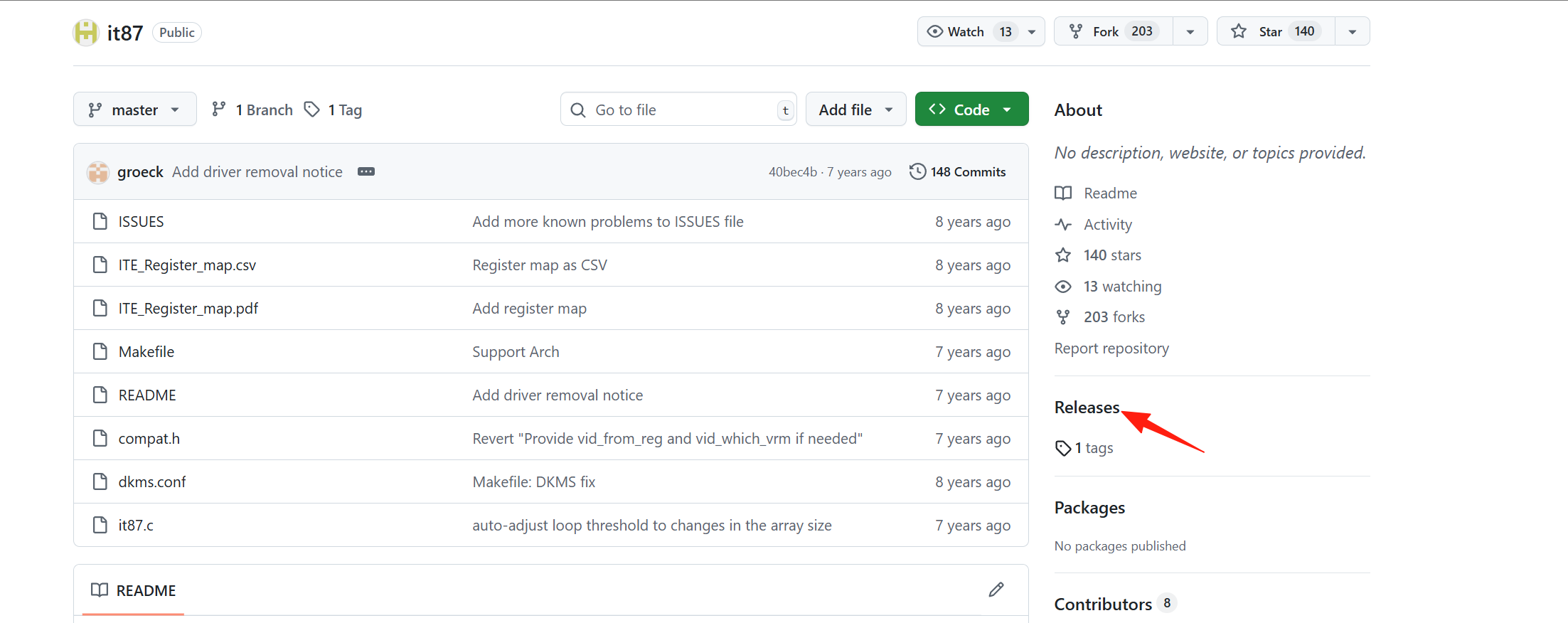View the 1 Tag link near branches

point(333,110)
